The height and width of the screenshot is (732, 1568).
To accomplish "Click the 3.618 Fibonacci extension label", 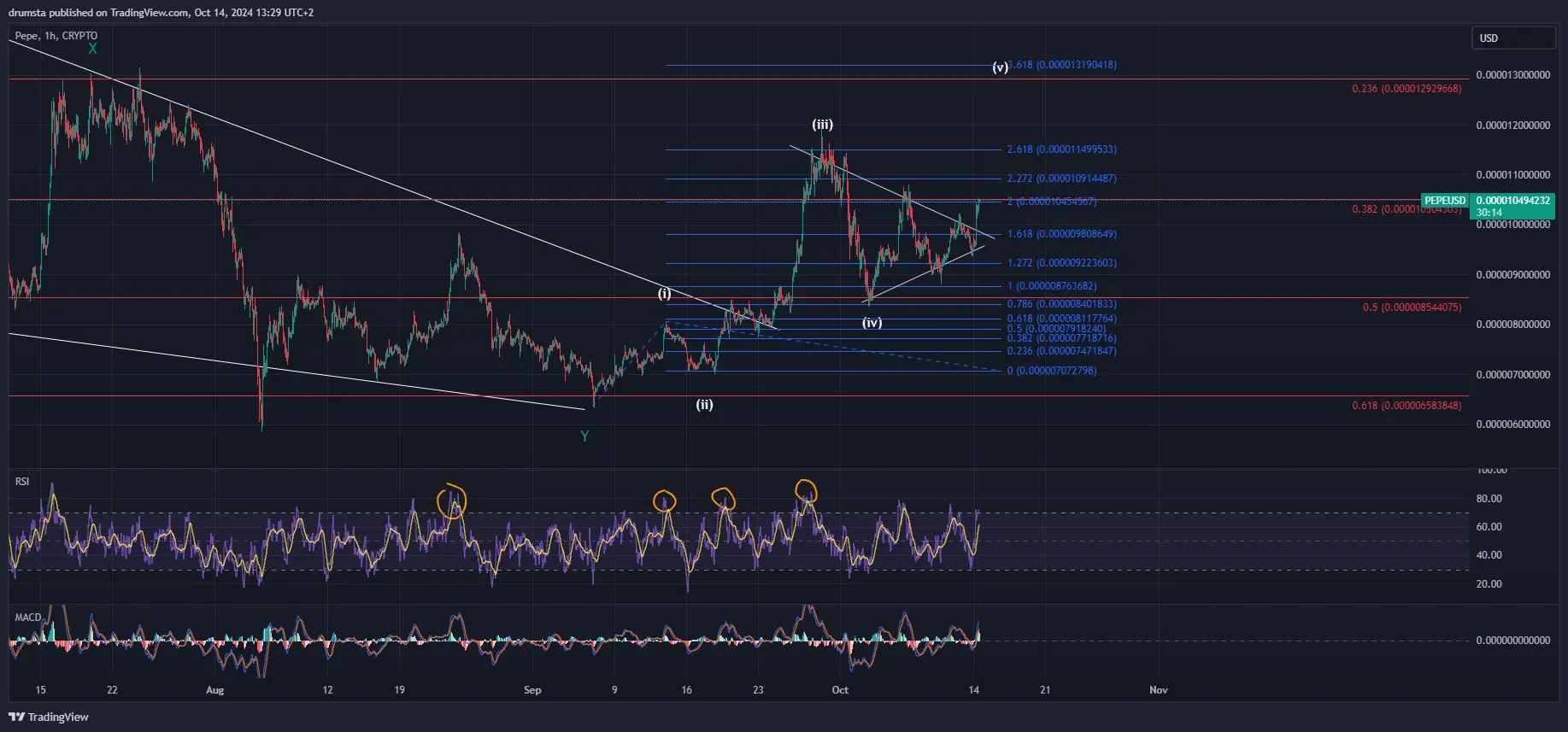I will [x=1062, y=65].
